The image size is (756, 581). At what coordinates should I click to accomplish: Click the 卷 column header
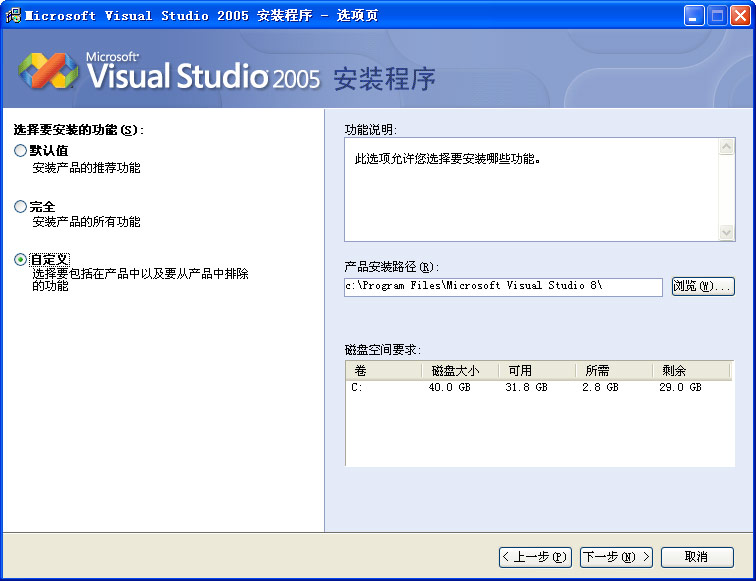tap(384, 371)
